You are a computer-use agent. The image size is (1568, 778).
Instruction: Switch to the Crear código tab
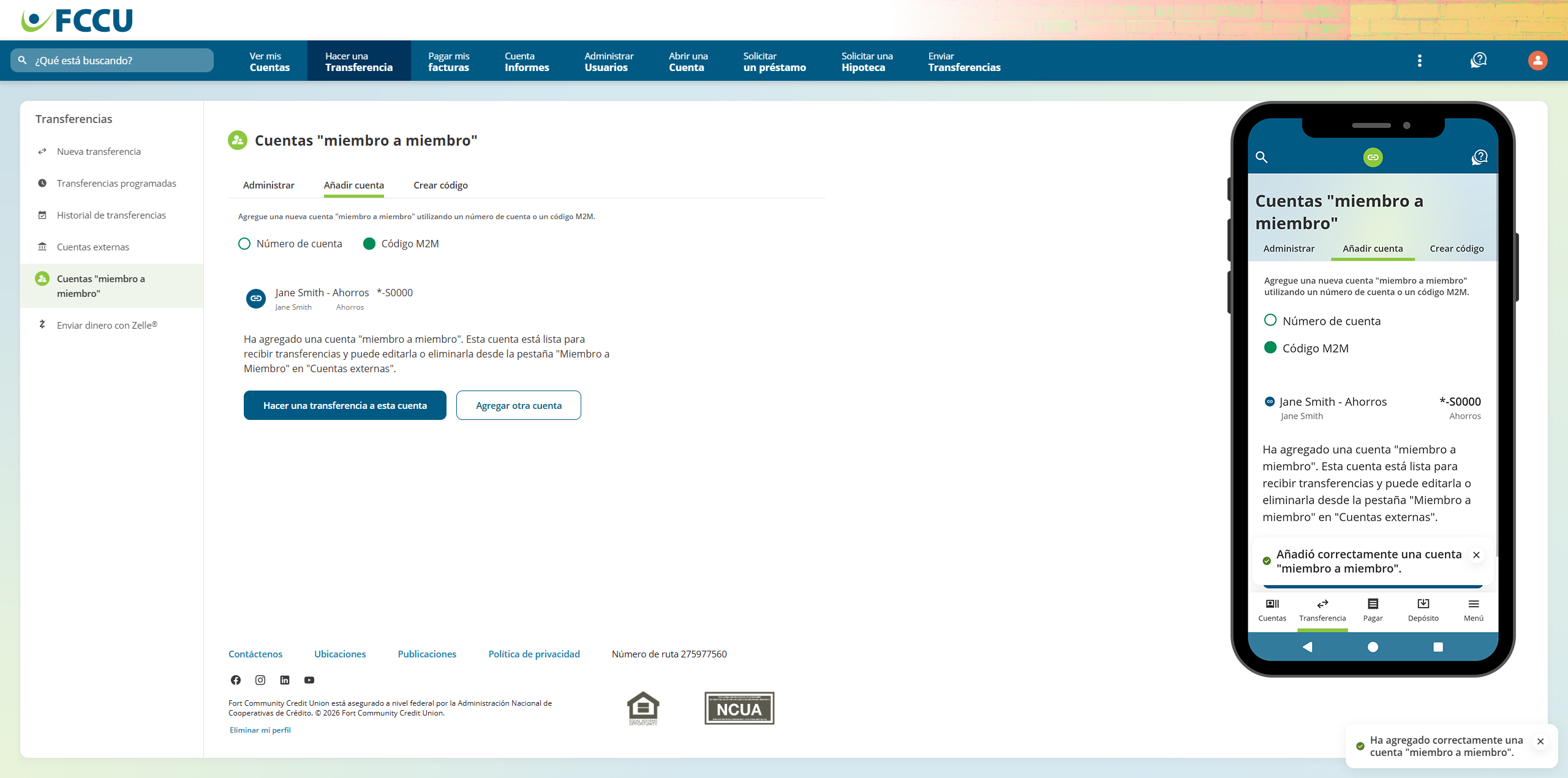click(440, 185)
